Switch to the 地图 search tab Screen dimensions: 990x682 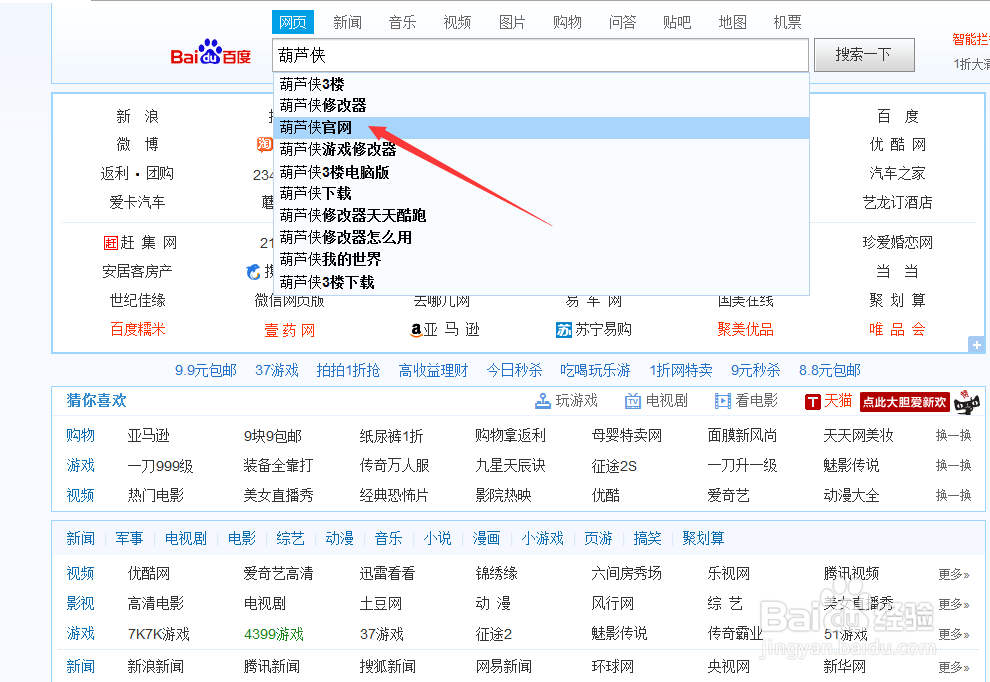(x=732, y=22)
